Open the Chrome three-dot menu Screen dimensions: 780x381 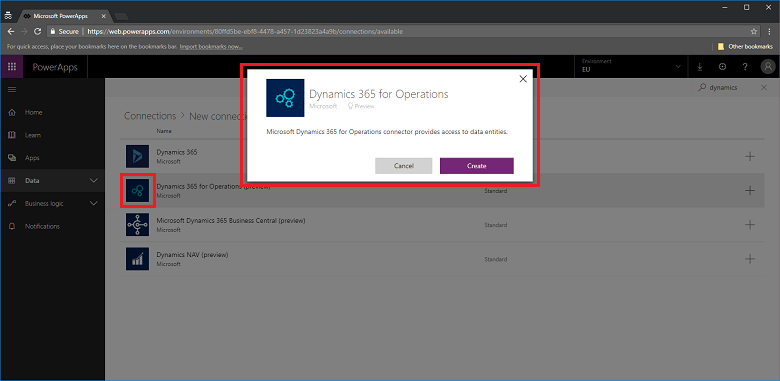coord(770,31)
